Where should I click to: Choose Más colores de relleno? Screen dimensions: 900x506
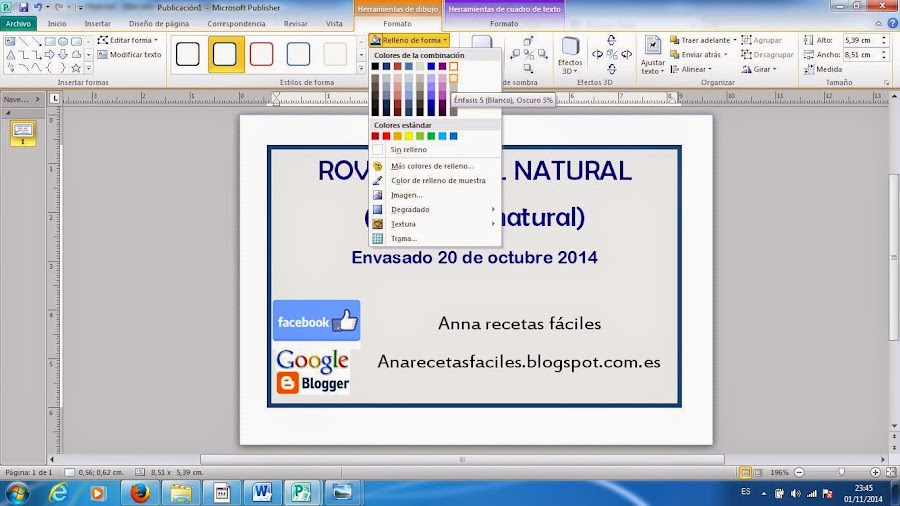[x=435, y=166]
